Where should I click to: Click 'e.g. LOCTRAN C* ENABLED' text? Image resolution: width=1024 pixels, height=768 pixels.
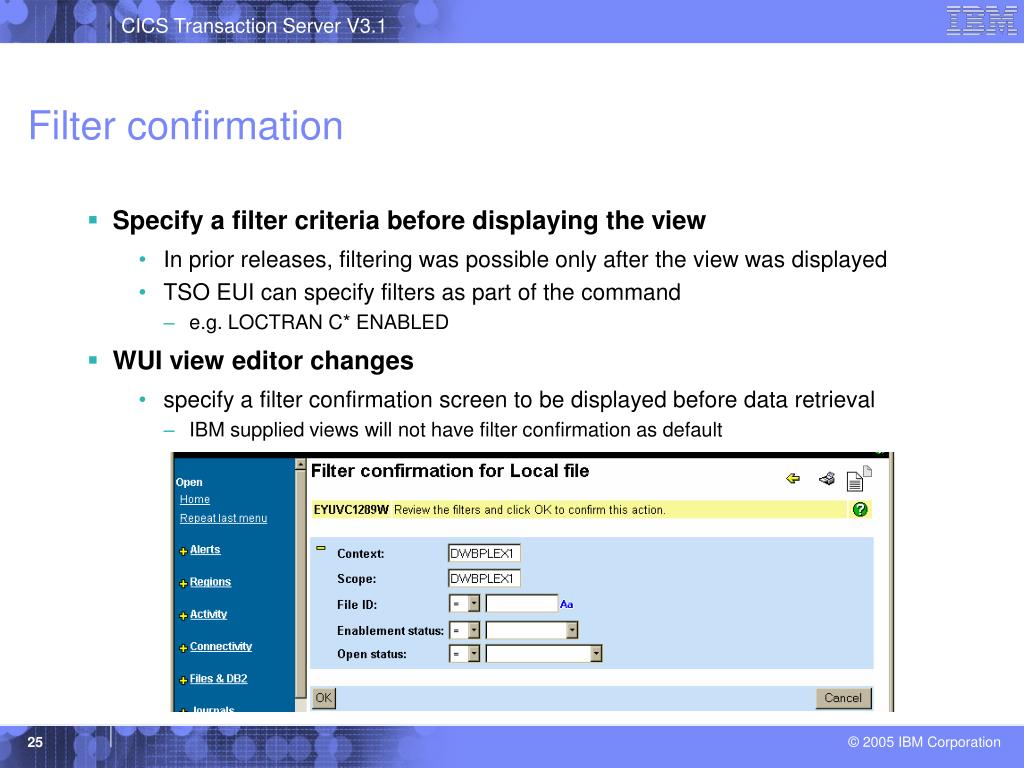319,322
